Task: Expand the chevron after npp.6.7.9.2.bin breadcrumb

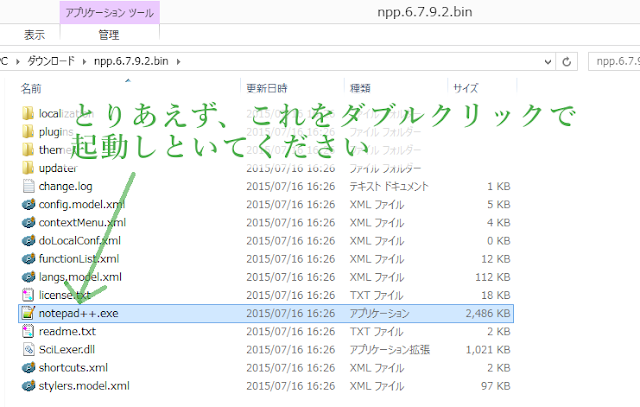Action: click(178, 62)
